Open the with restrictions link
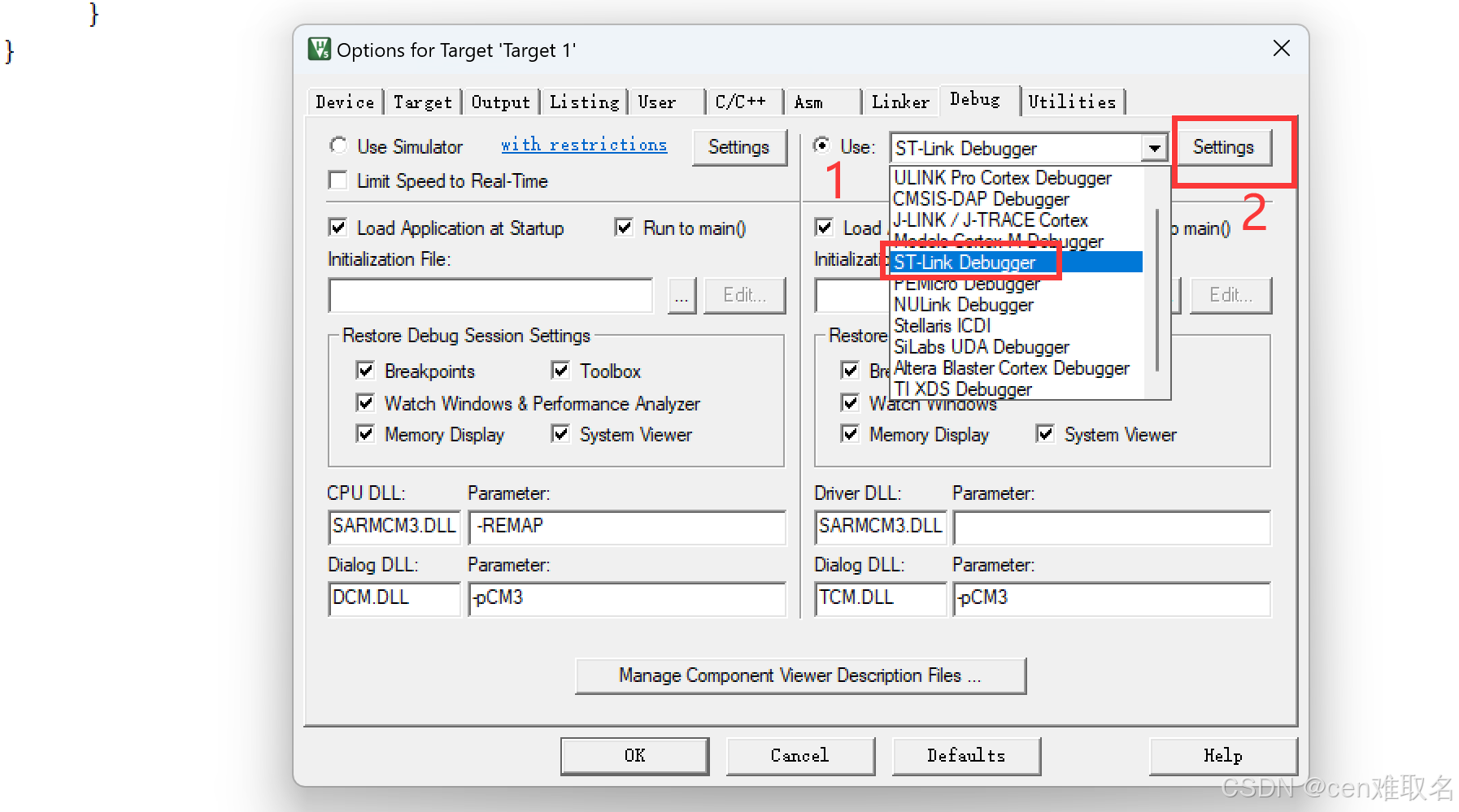 (584, 145)
